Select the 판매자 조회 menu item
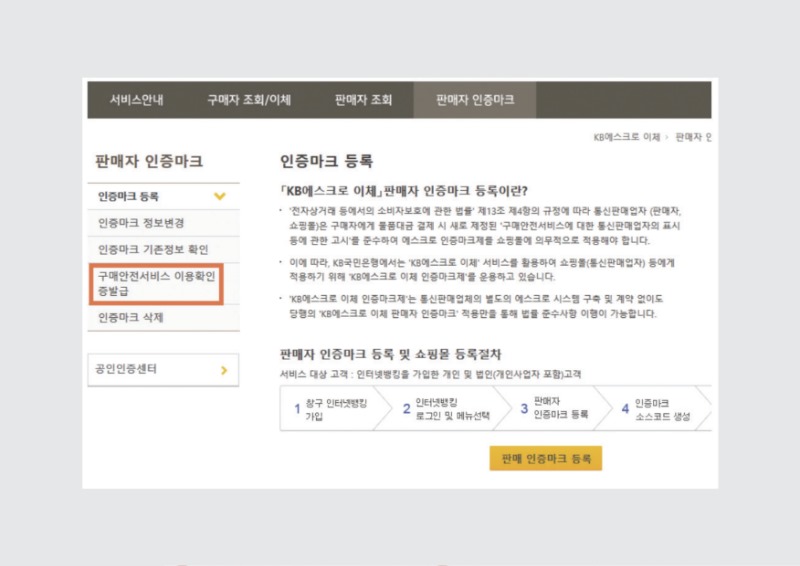 tap(363, 100)
